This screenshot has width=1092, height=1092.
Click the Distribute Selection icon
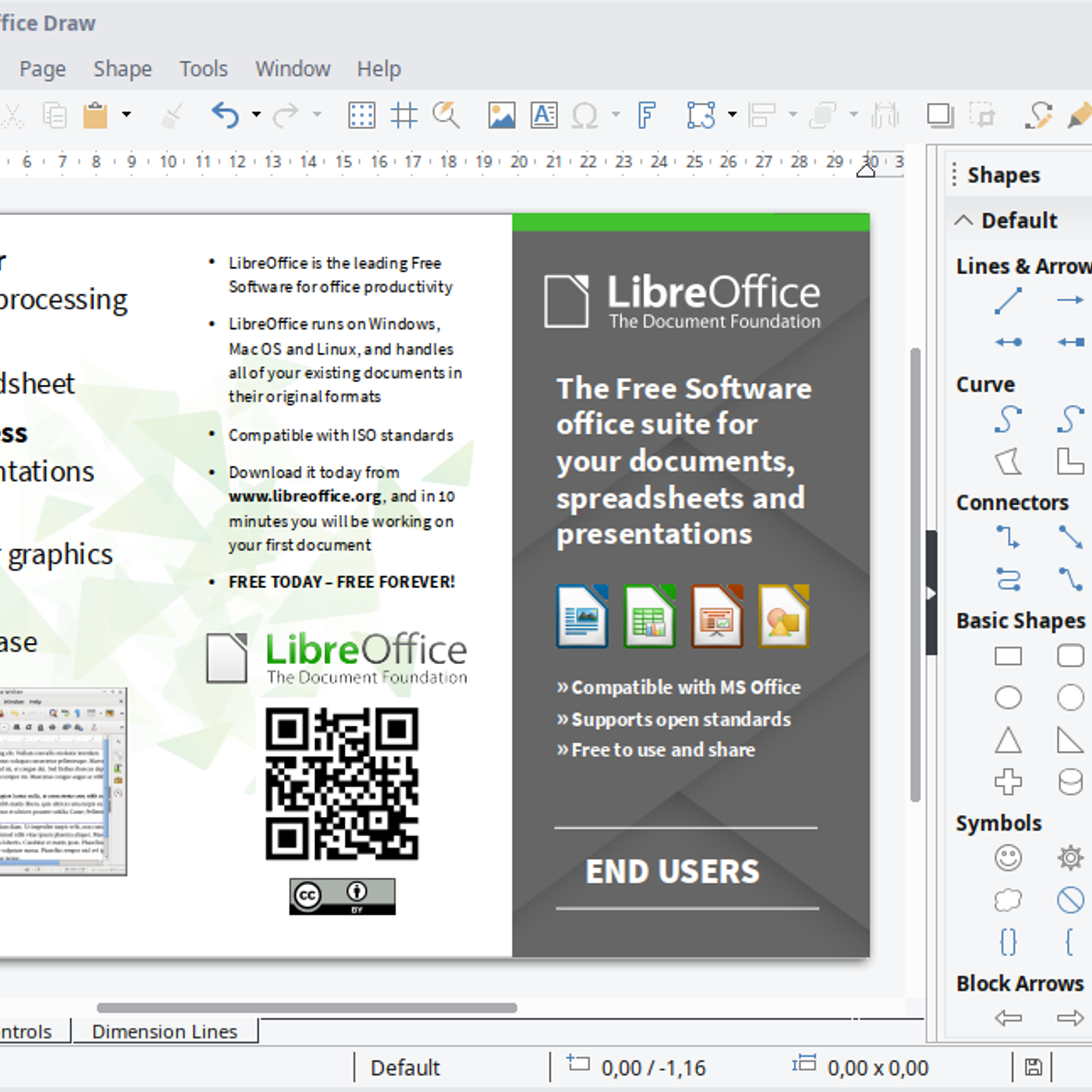click(x=885, y=115)
